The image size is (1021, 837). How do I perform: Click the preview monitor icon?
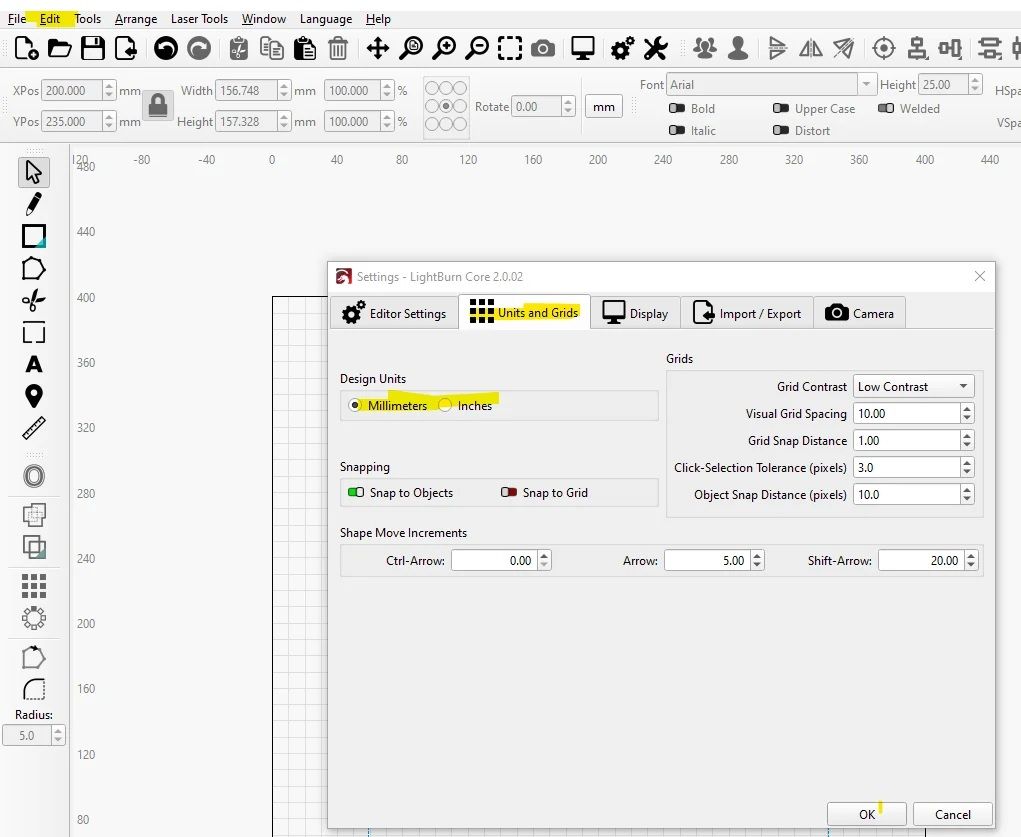pyautogui.click(x=583, y=48)
